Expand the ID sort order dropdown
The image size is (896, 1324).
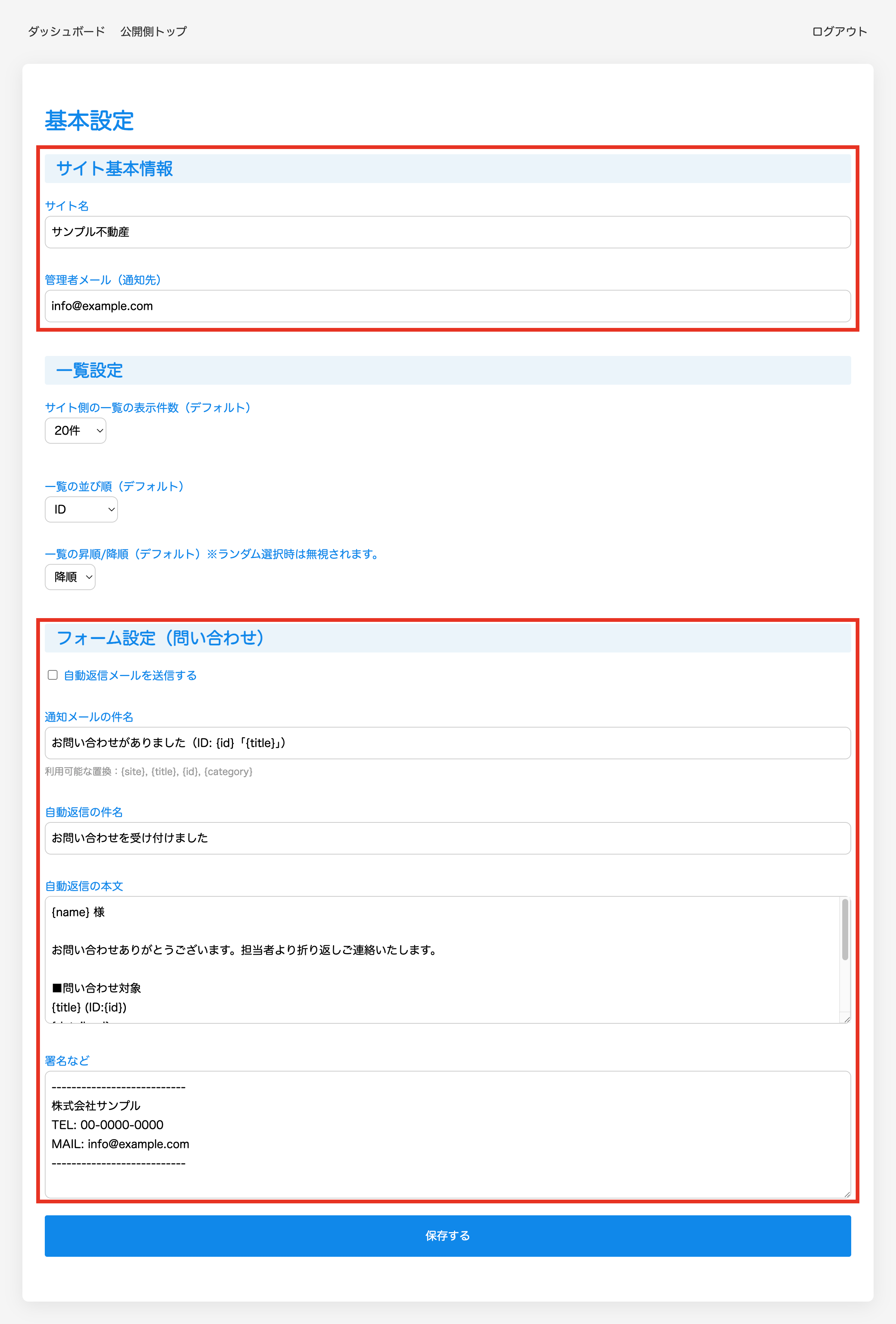[81, 509]
